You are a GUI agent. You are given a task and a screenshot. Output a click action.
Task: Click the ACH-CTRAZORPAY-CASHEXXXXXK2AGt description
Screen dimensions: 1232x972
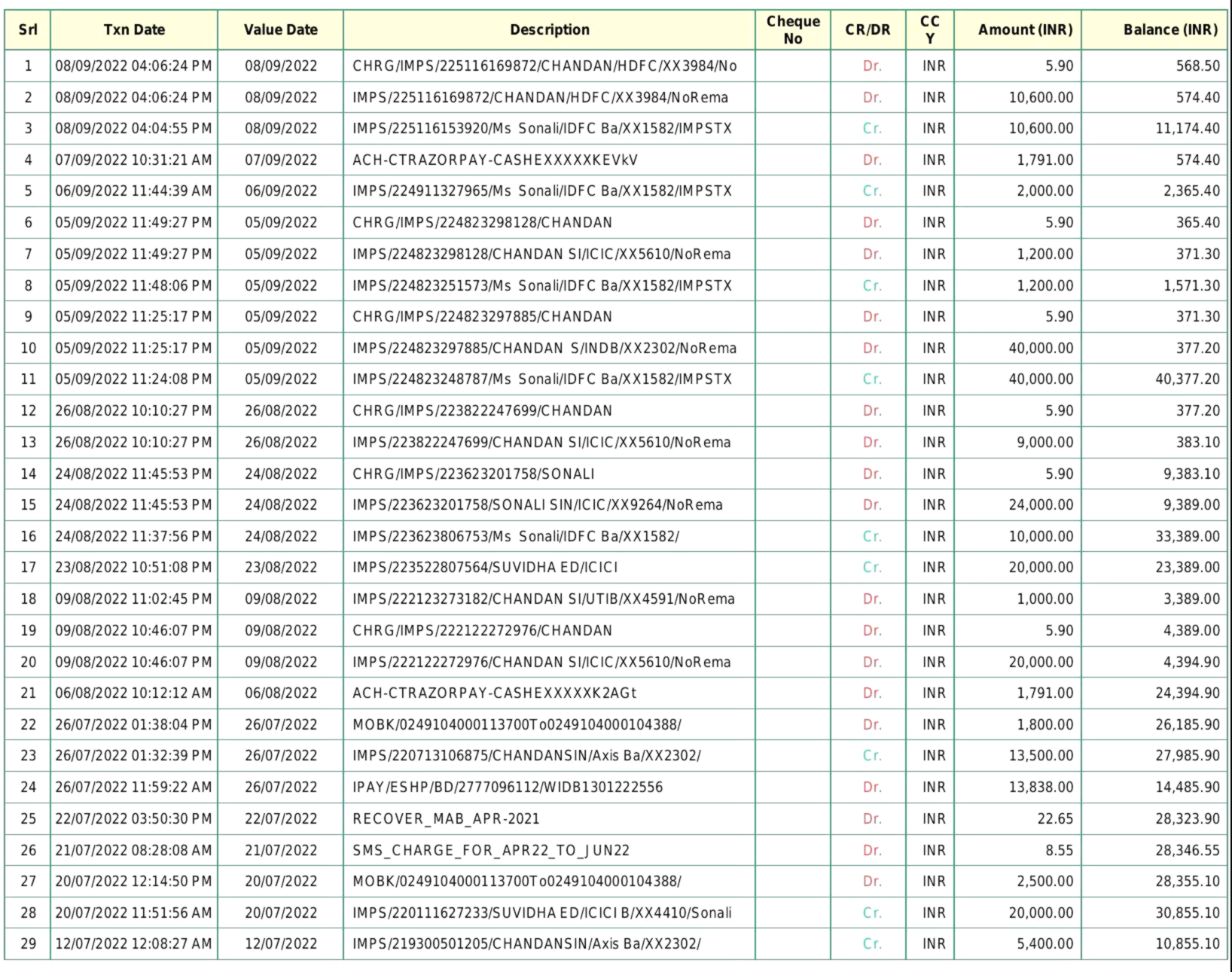[494, 693]
